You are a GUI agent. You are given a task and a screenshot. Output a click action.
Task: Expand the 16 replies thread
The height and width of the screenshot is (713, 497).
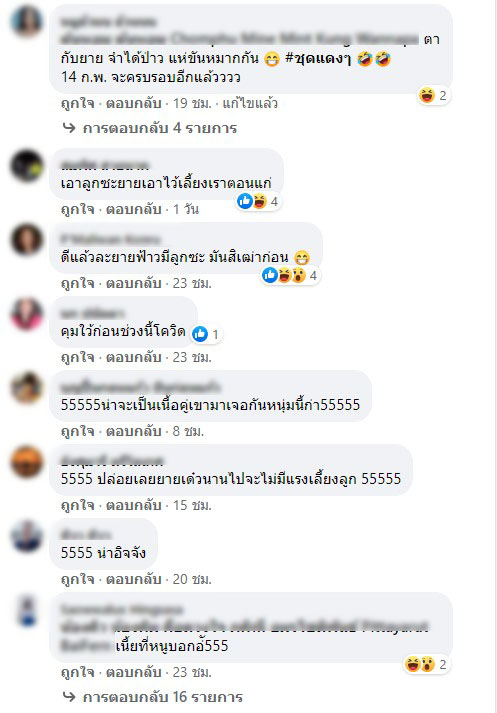coord(163,697)
